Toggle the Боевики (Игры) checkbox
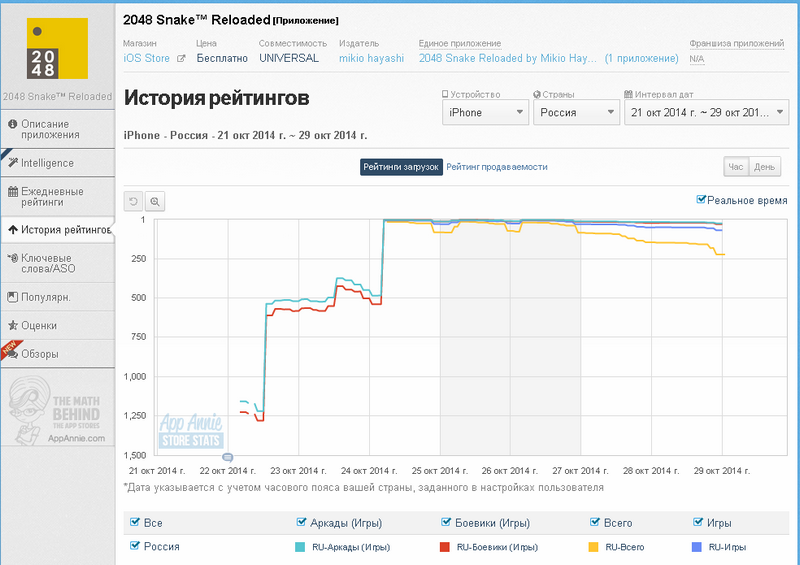Screen dimensions: 800x565 tap(446, 522)
